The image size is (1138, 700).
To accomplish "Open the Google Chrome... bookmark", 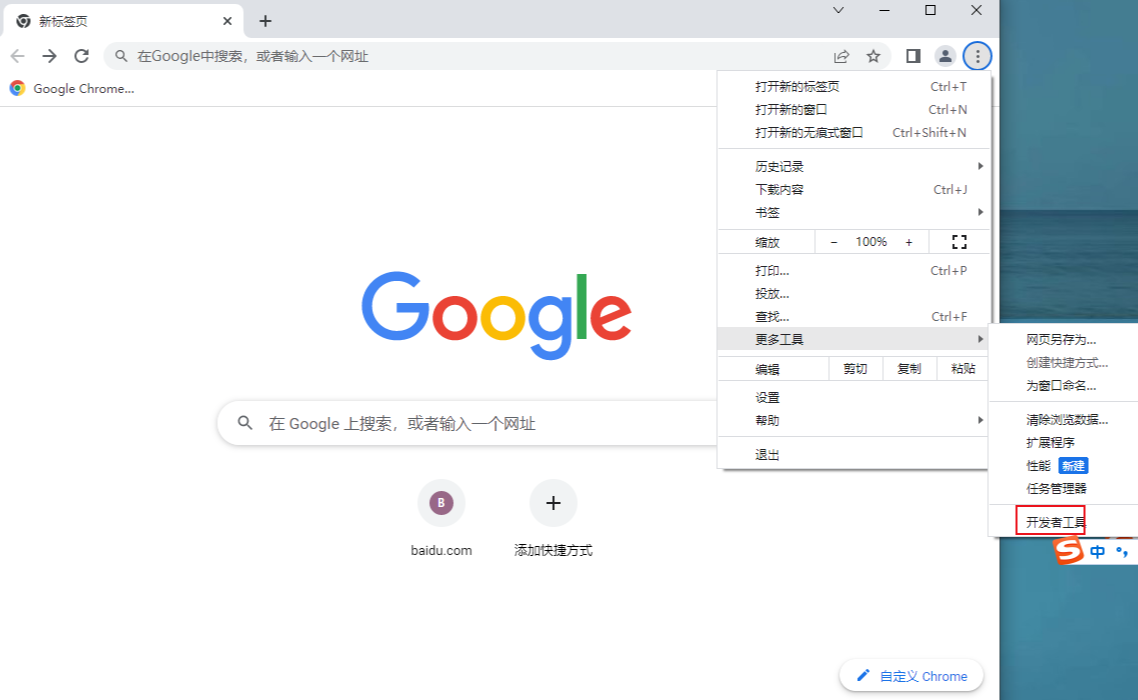I will point(73,89).
